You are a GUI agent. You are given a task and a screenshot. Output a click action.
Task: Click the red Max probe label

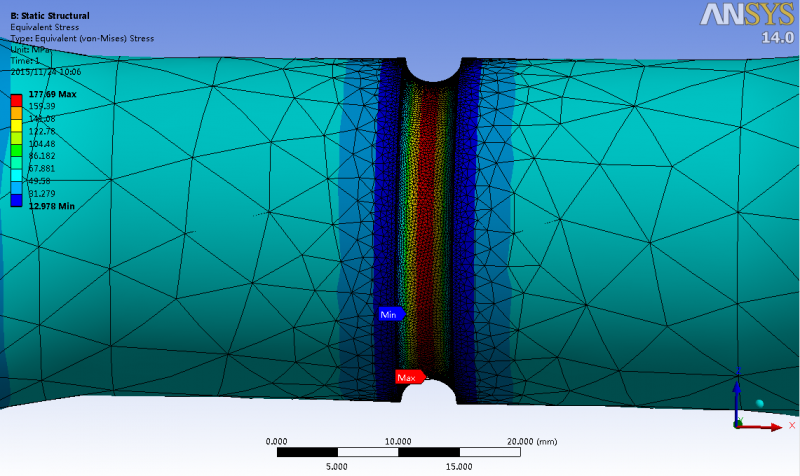click(410, 378)
